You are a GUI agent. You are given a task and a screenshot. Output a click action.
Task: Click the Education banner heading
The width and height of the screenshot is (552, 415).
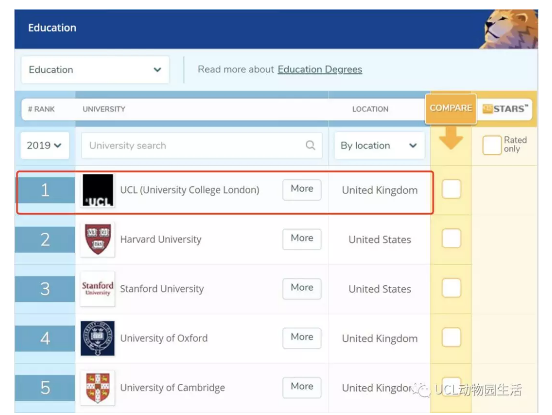[52, 28]
